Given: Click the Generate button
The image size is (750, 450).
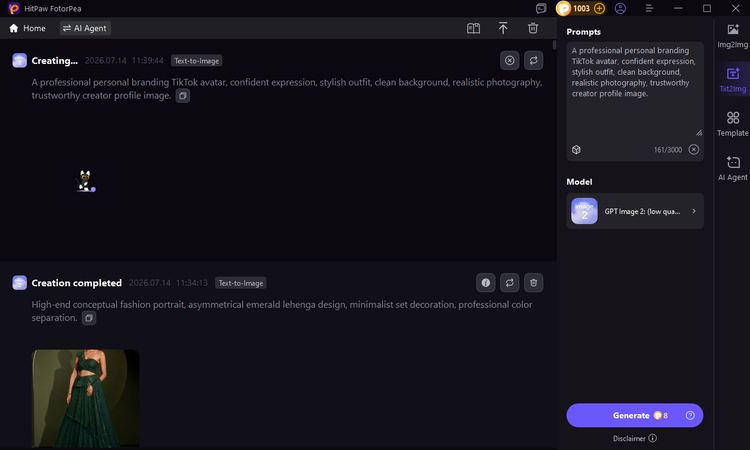Looking at the screenshot, I should click(635, 415).
